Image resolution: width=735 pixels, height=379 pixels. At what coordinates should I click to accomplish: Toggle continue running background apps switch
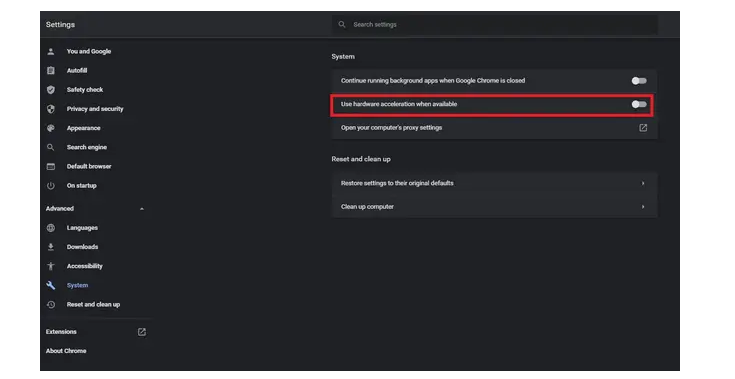coord(639,81)
